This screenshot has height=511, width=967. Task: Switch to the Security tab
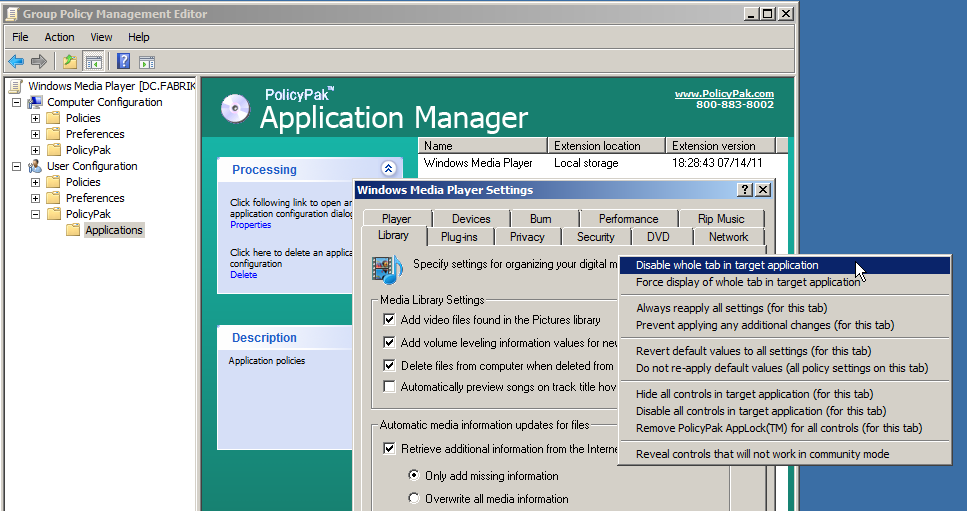coord(596,237)
